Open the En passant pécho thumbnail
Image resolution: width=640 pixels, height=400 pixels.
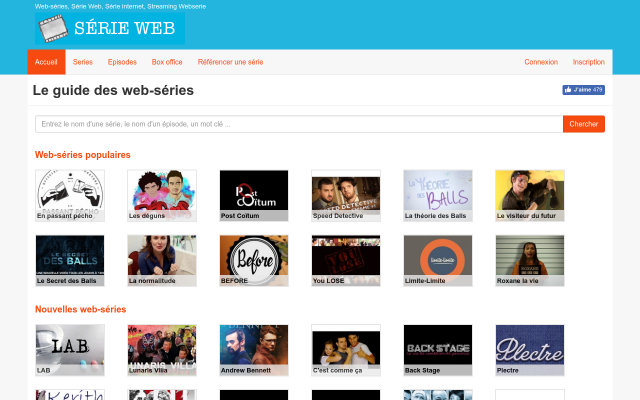70,196
